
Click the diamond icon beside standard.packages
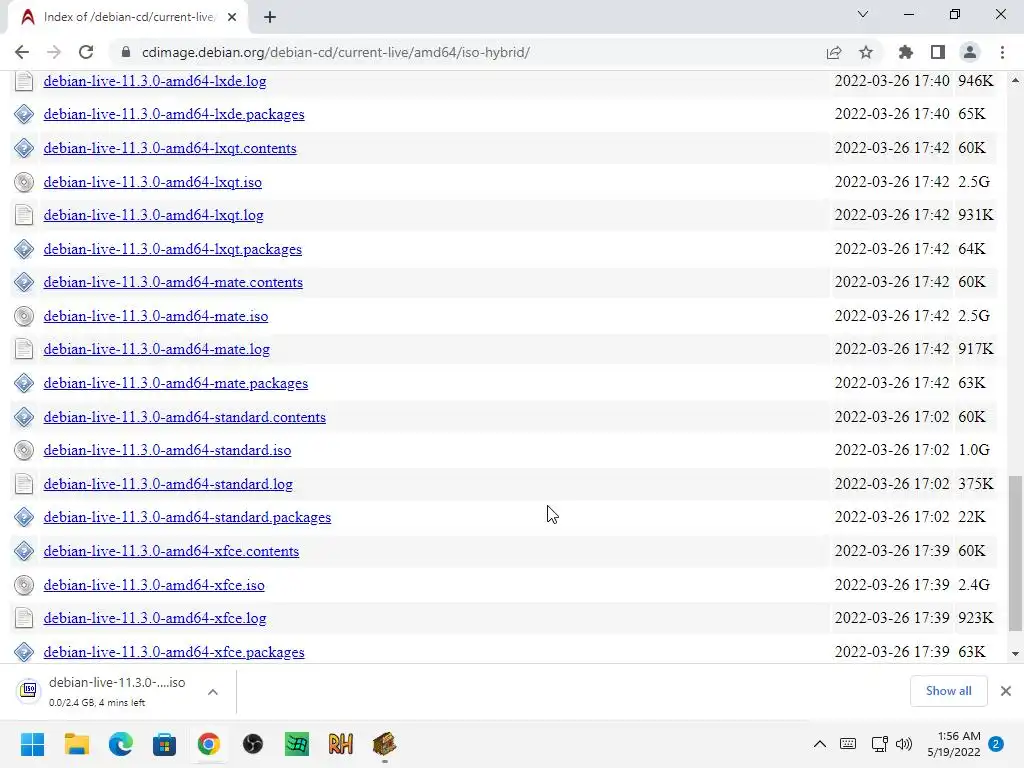point(24,517)
